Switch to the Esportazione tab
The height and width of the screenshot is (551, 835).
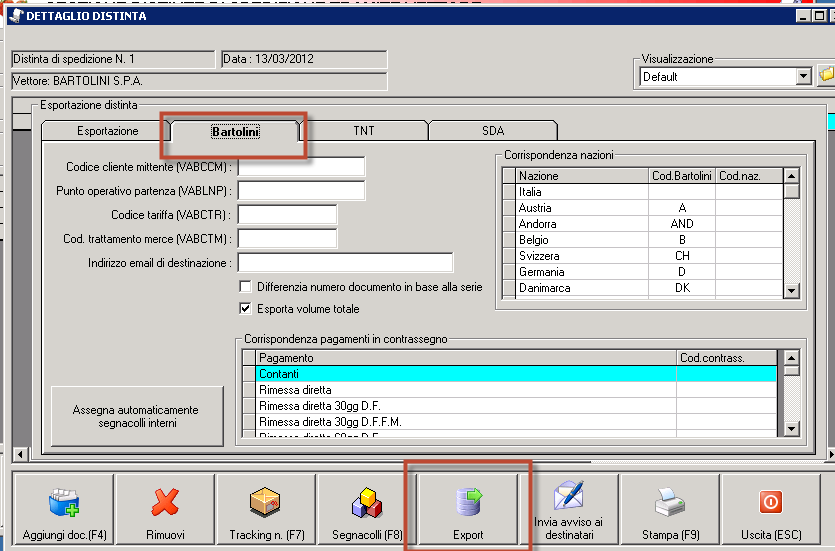[x=107, y=131]
